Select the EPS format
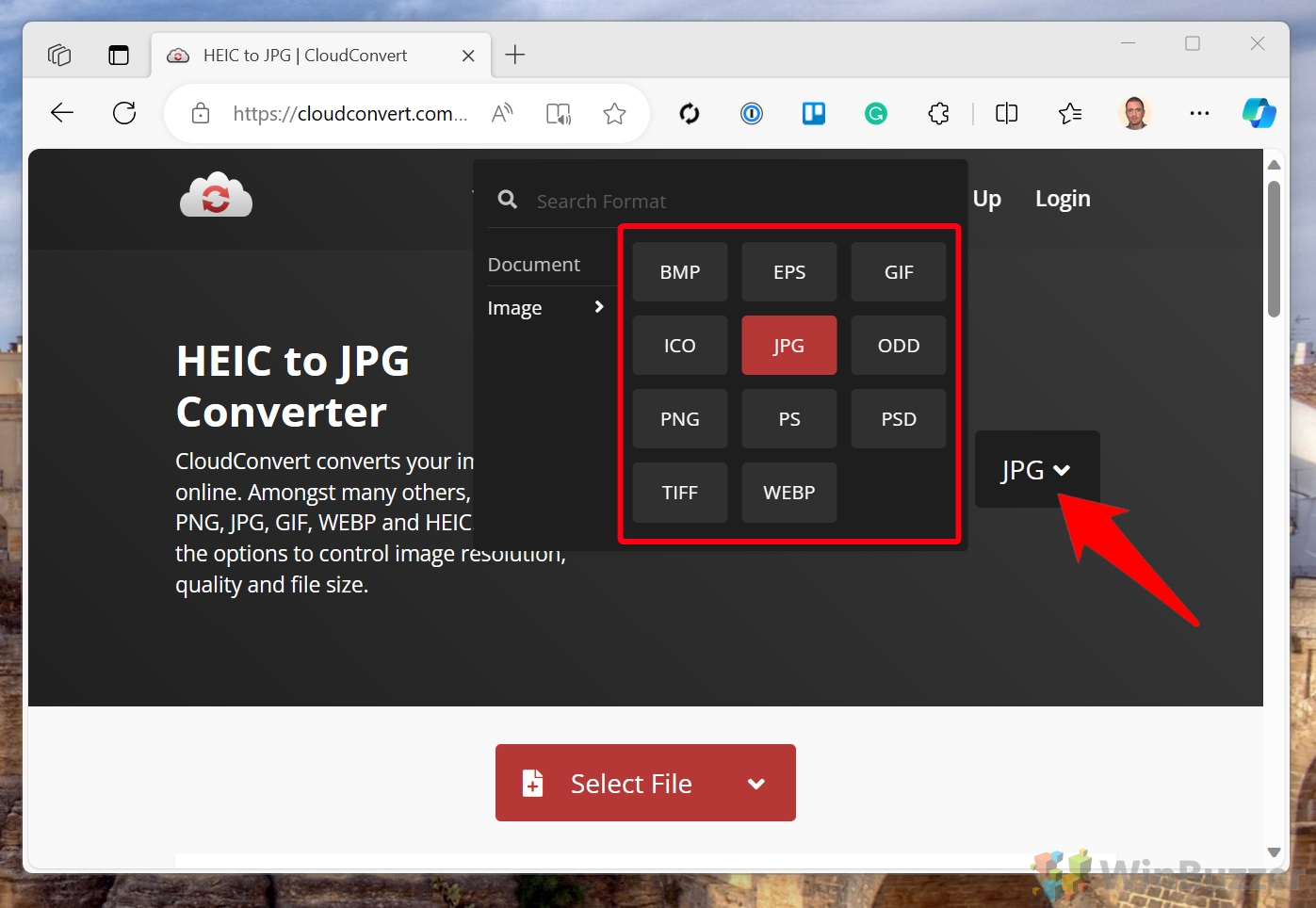Viewport: 1316px width, 908px height. (x=789, y=272)
